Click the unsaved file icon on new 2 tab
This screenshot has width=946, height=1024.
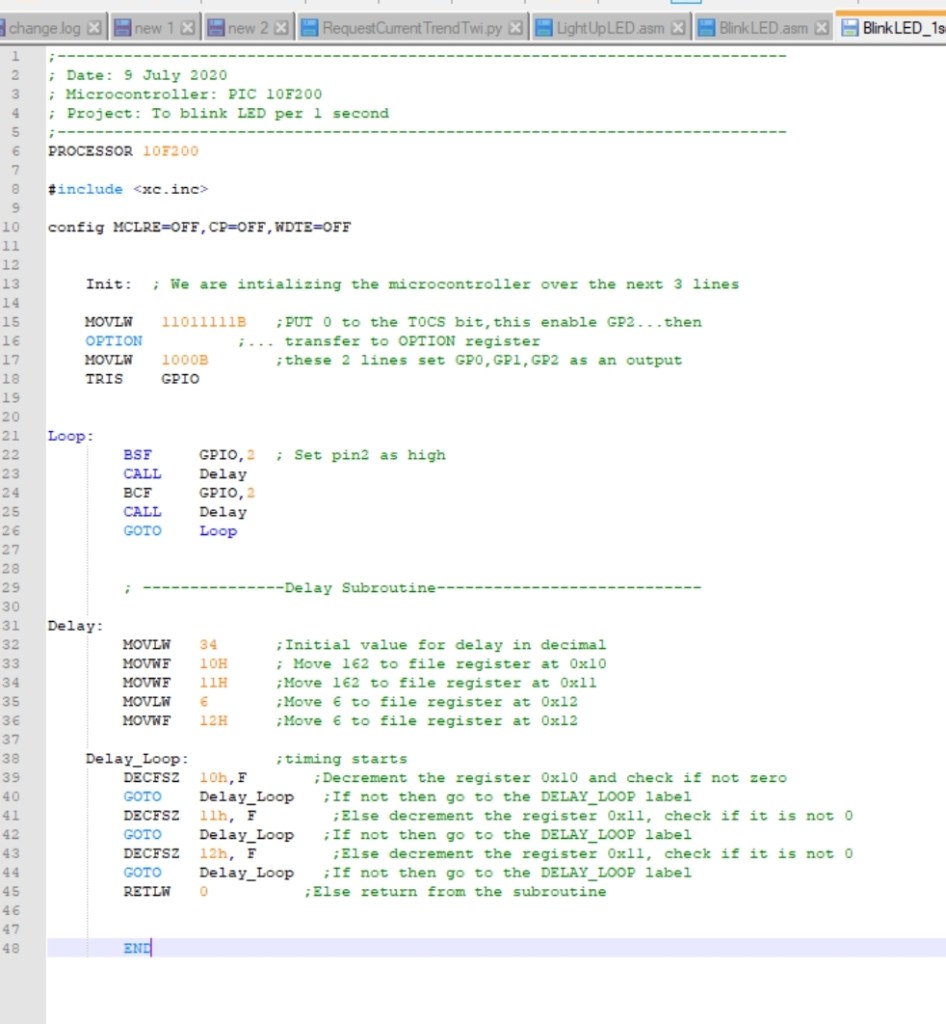pos(216,28)
